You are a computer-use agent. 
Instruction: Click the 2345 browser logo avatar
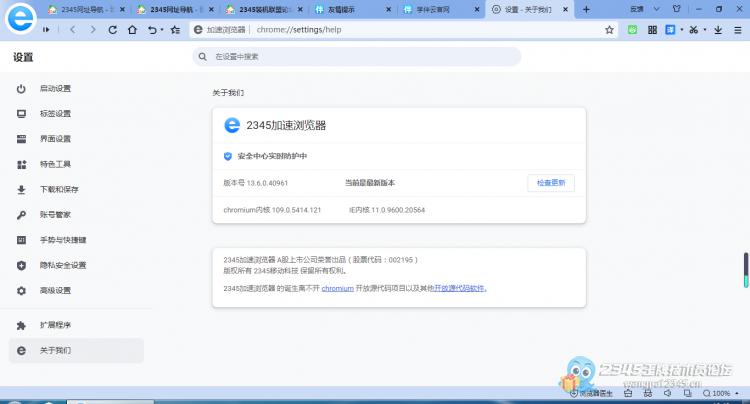(x=21, y=19)
